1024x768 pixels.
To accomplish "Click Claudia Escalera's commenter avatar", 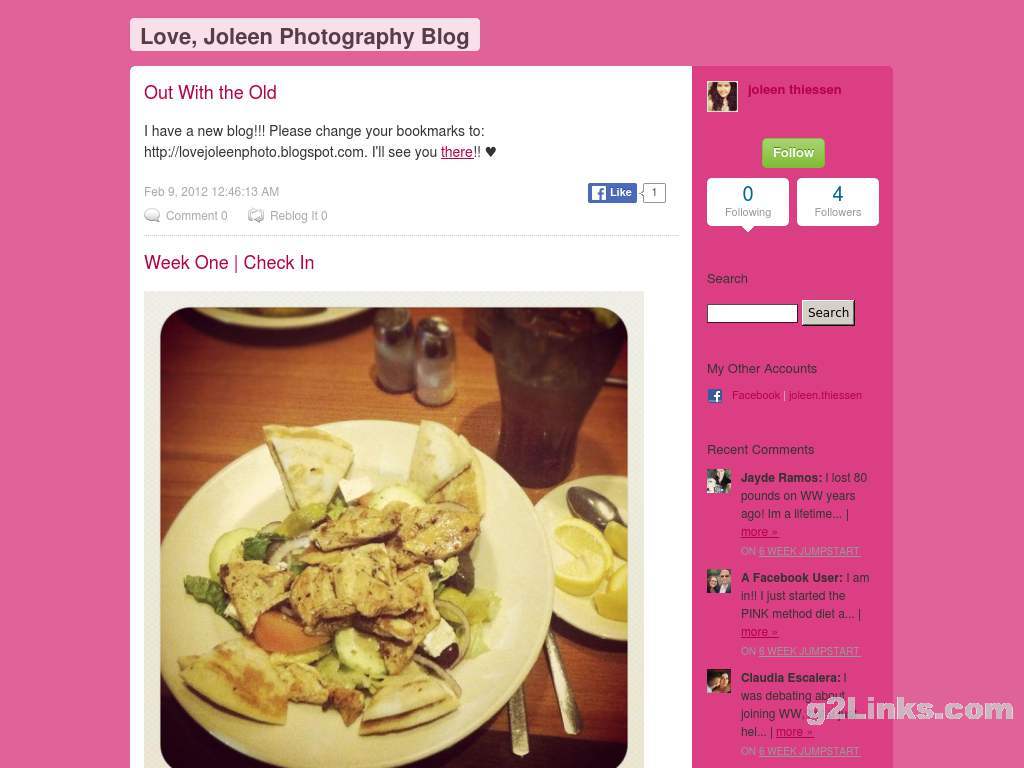I will coord(719,680).
